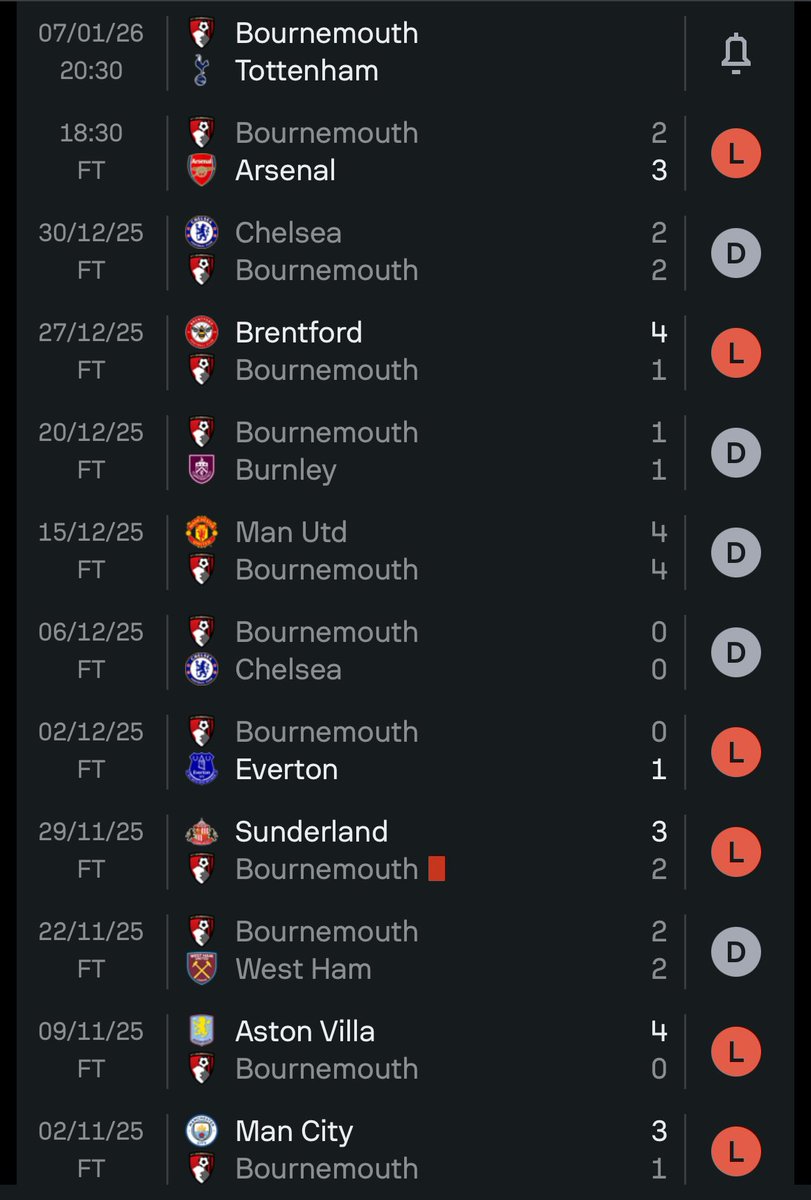Screen dimensions: 811x1200
Task: Click the Arsenal club crest
Action: pyautogui.click(x=202, y=171)
